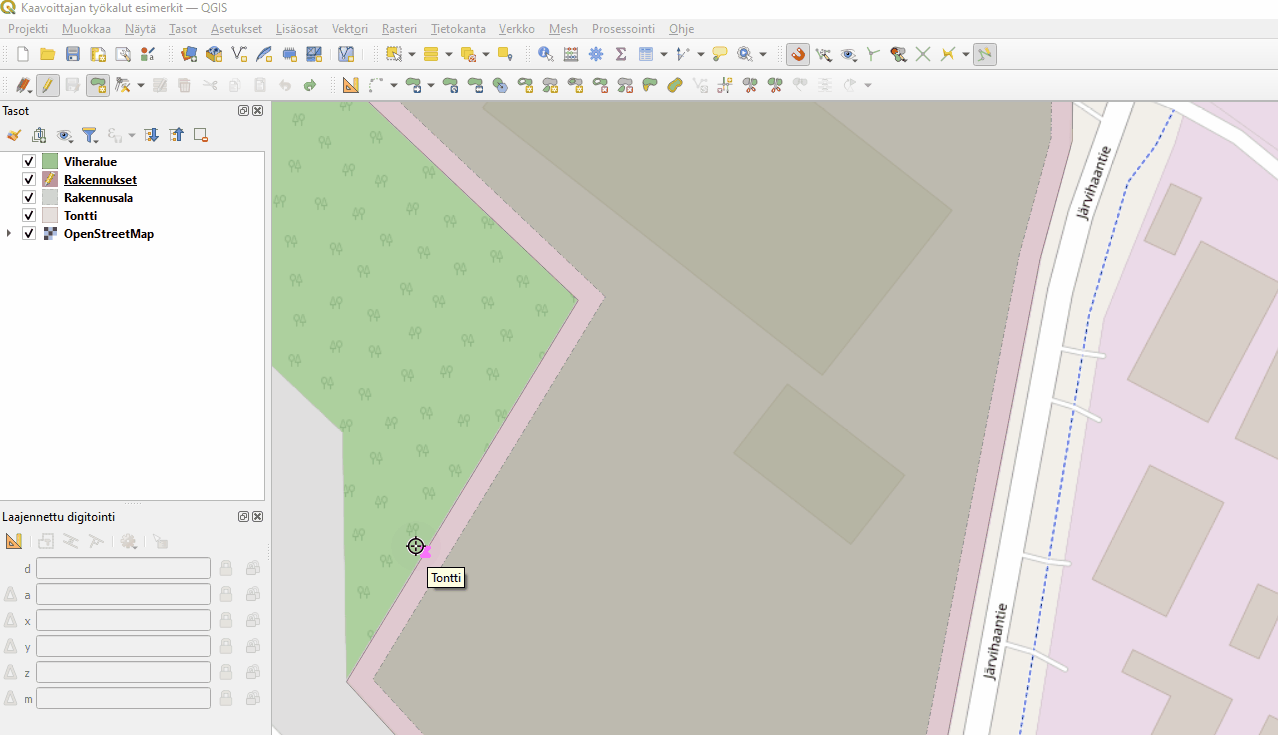Click the remove layer icon in Tasot
Image resolution: width=1278 pixels, height=735 pixels.
(x=201, y=135)
